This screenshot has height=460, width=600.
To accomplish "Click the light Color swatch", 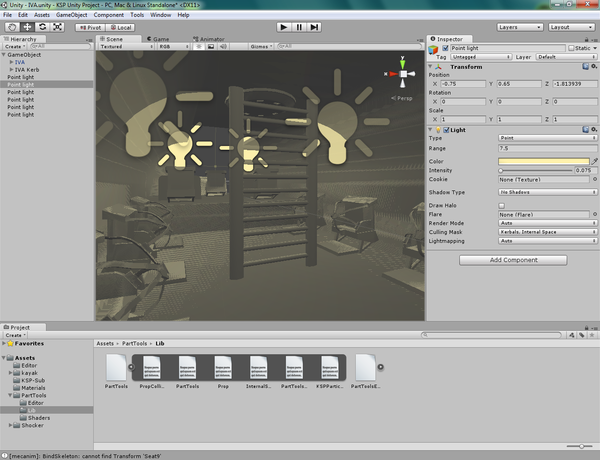I will [x=543, y=160].
